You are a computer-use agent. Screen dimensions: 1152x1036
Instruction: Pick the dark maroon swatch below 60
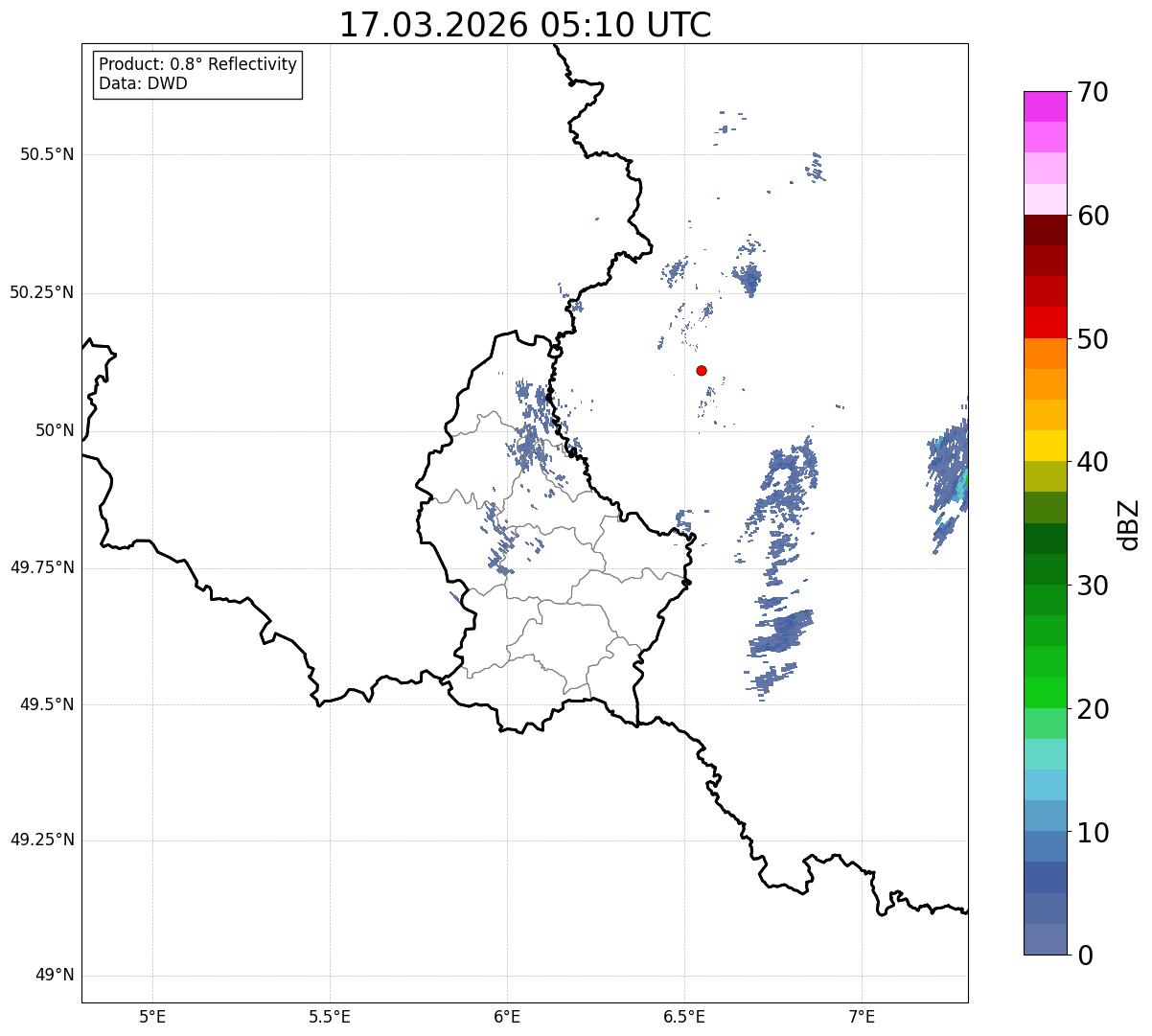pyautogui.click(x=1045, y=230)
